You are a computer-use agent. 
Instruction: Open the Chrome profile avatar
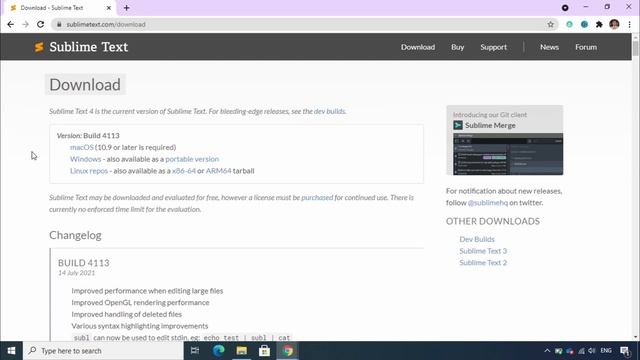pos(614,24)
